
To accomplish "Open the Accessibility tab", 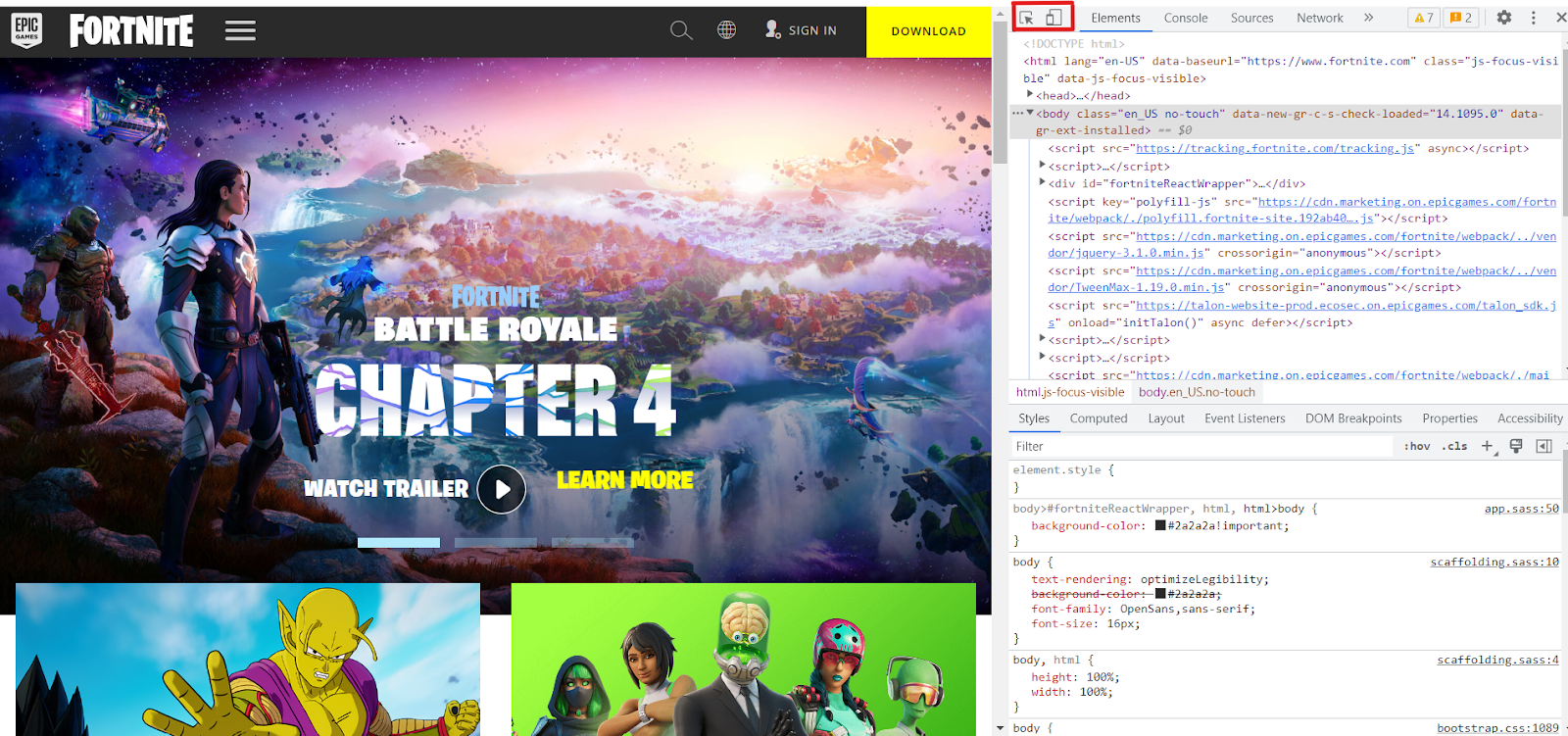I will tap(1530, 418).
